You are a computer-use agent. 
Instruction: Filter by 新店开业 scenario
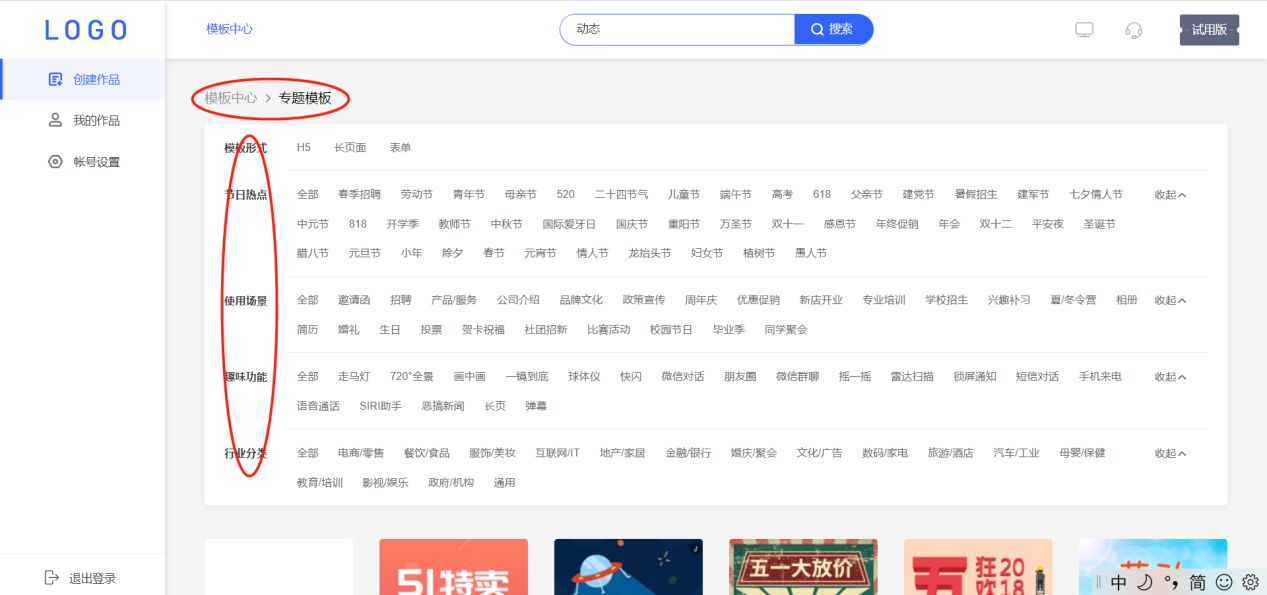coord(821,300)
